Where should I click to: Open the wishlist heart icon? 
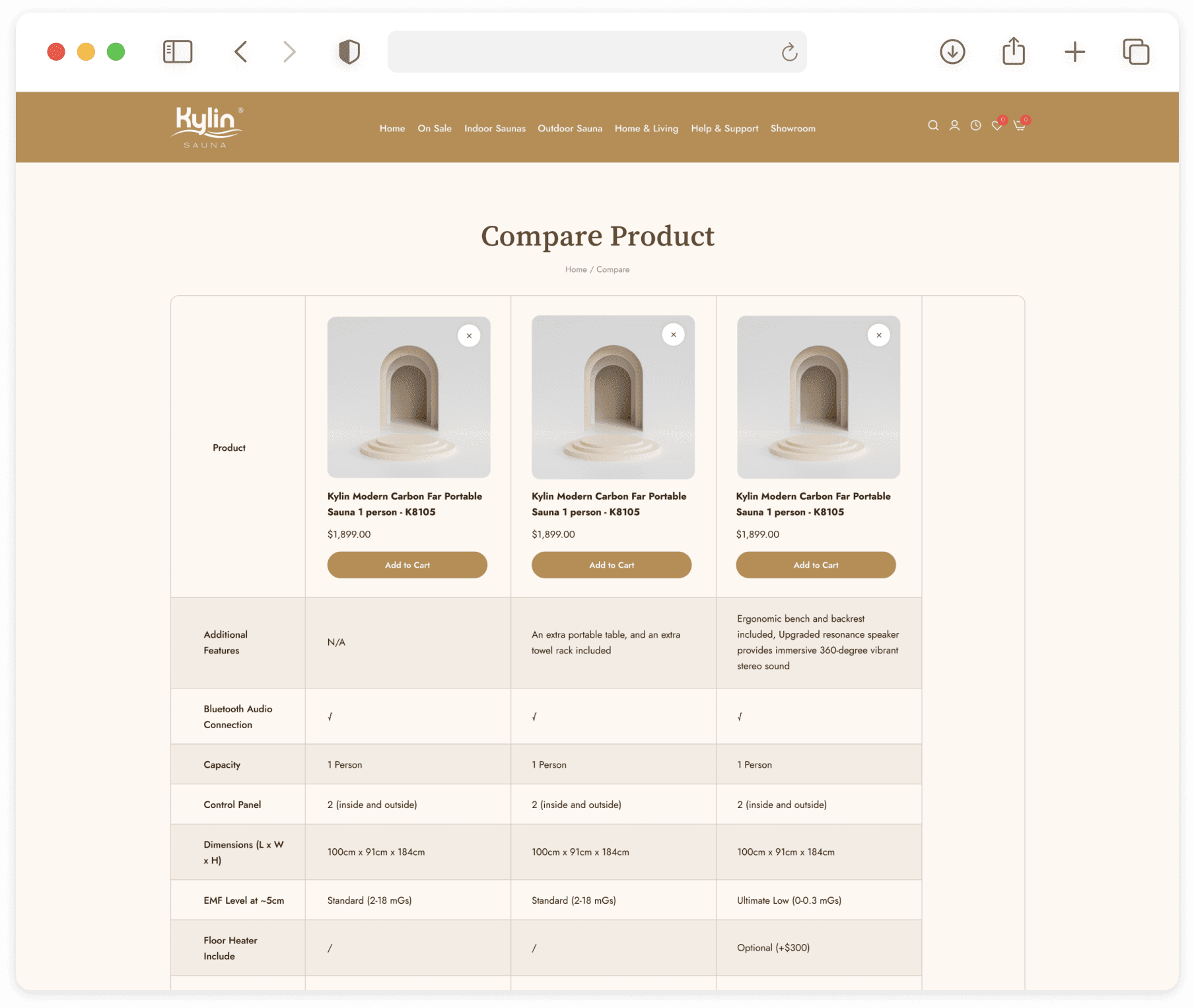click(x=997, y=125)
